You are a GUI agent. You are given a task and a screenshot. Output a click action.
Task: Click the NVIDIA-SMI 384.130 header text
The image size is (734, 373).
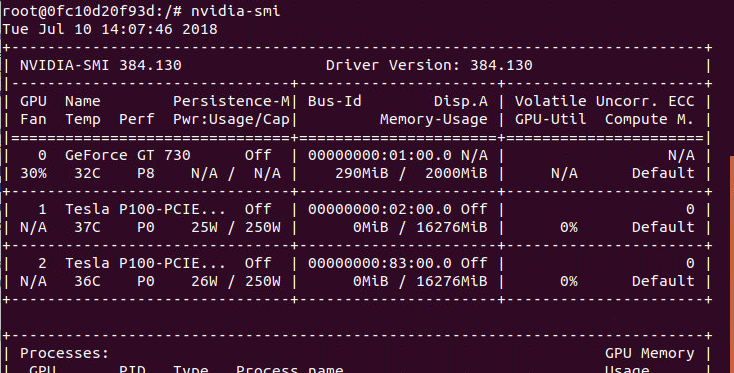(x=101, y=65)
